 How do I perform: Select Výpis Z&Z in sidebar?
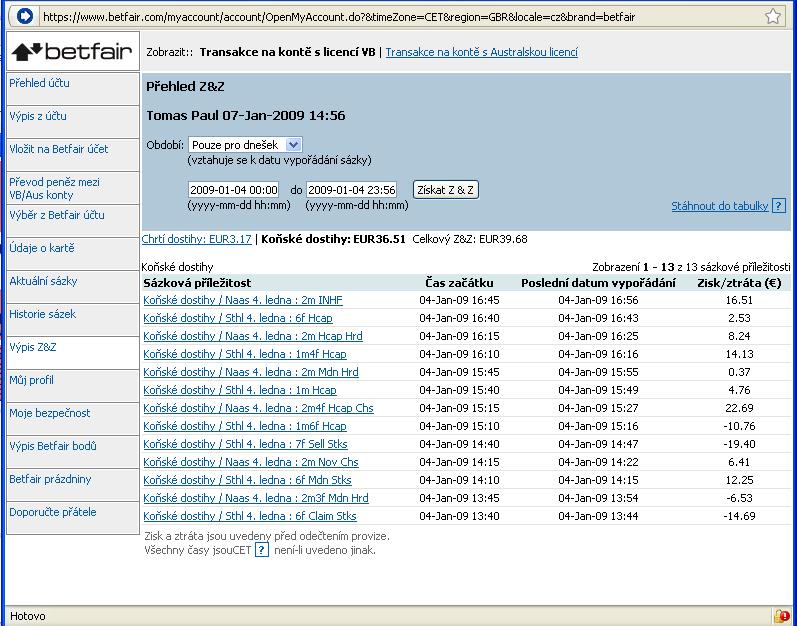coord(73,353)
